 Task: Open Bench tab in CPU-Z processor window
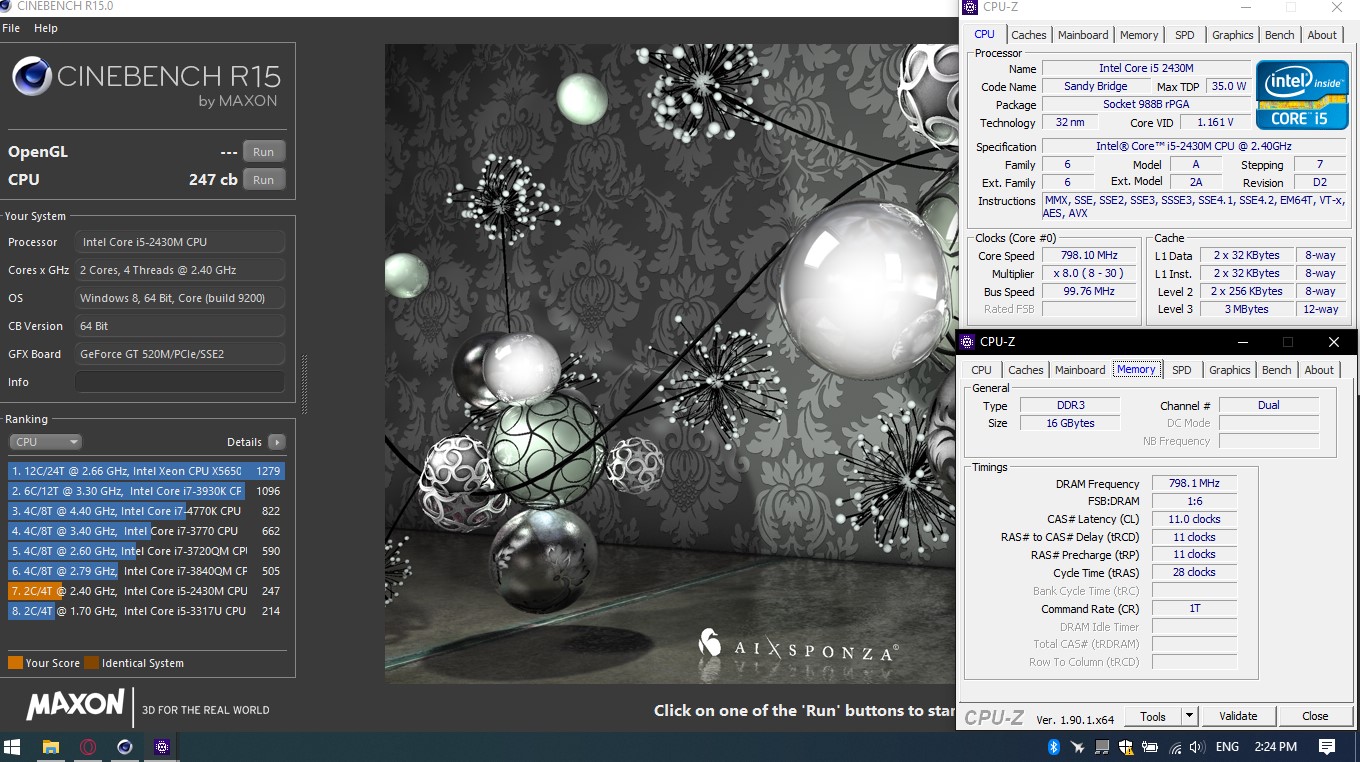(1280, 35)
